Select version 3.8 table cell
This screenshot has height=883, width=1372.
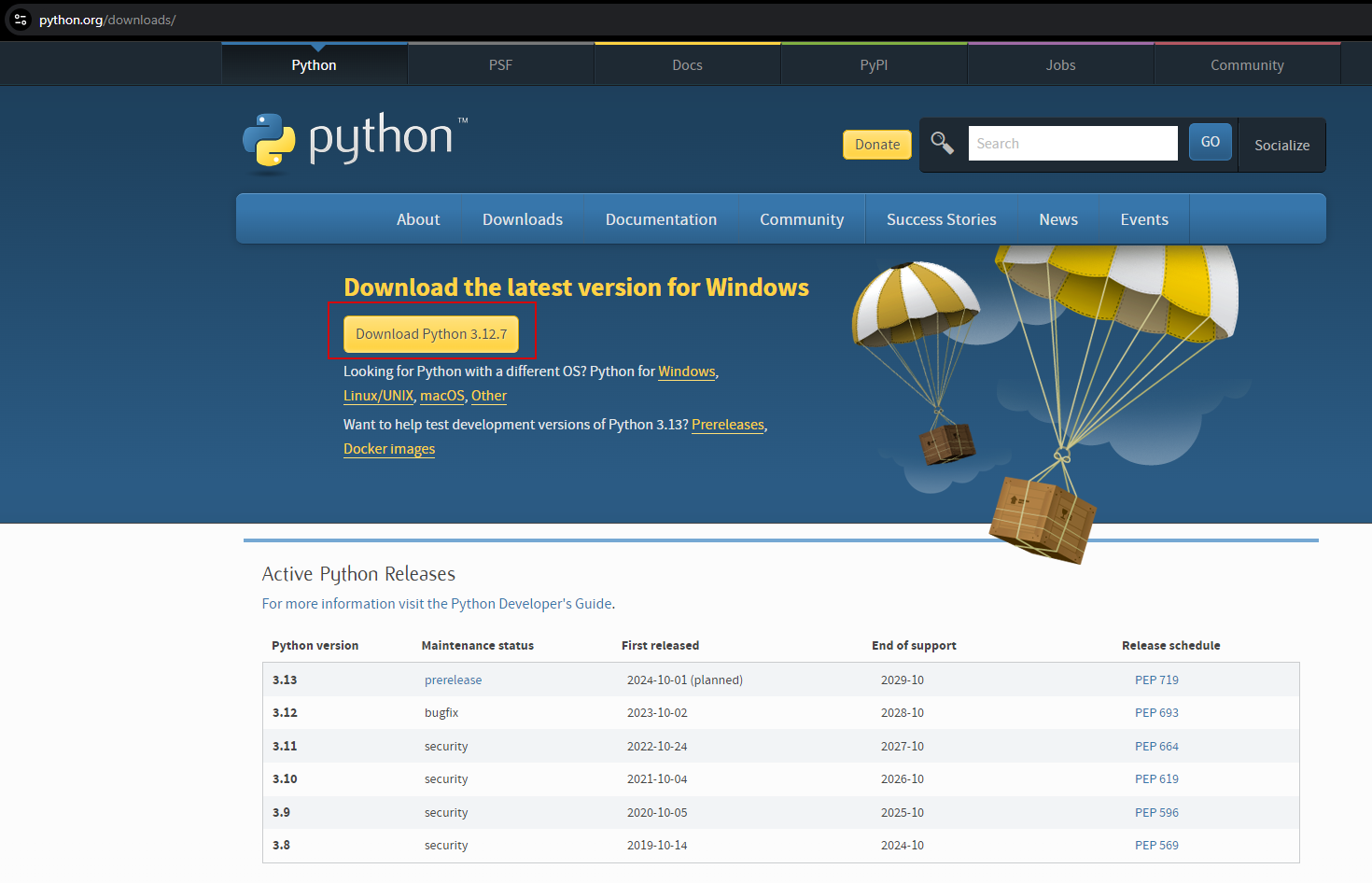click(x=281, y=846)
